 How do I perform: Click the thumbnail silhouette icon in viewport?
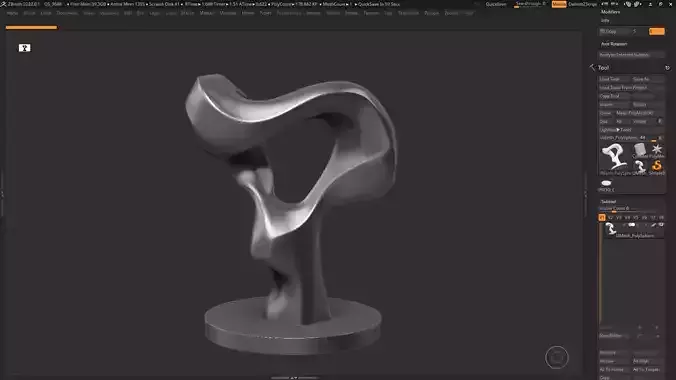pyautogui.click(x=25, y=48)
